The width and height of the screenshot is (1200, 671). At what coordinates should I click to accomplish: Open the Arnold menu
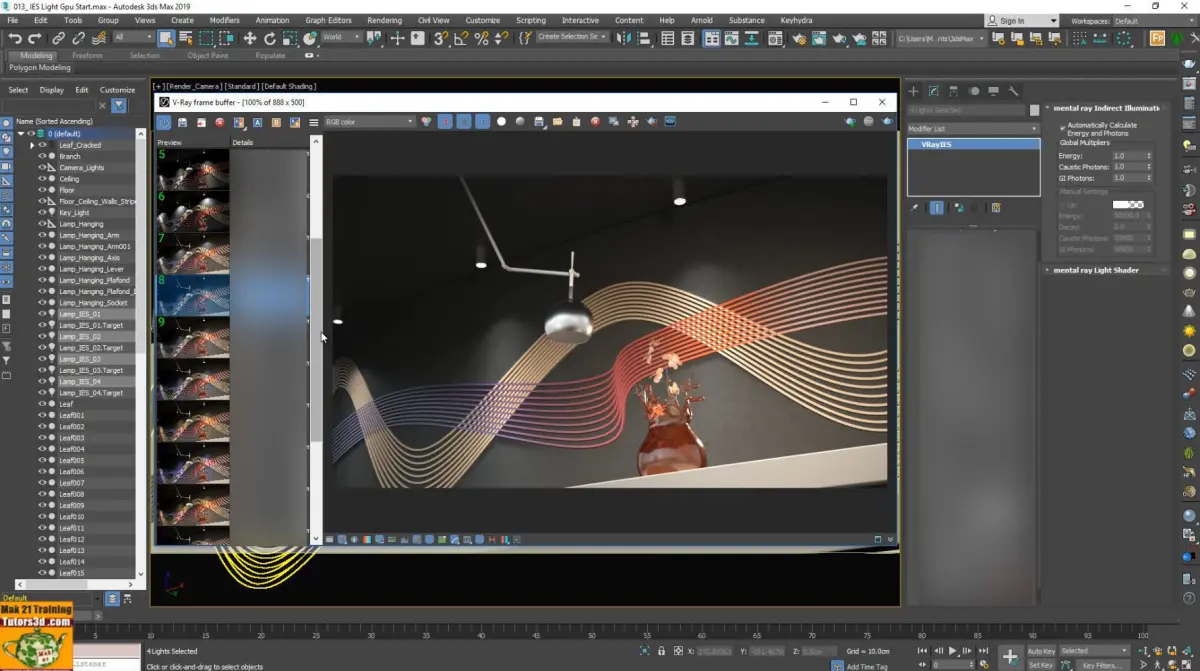[701, 20]
